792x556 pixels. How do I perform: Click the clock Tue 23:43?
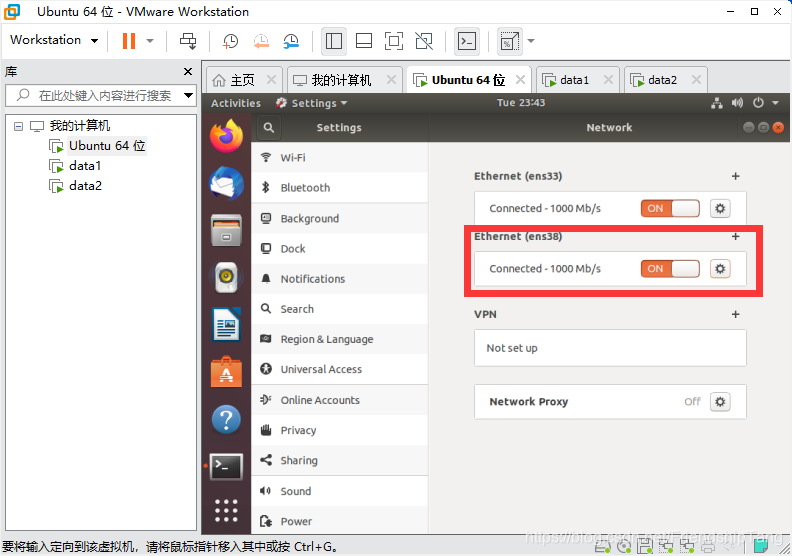521,103
